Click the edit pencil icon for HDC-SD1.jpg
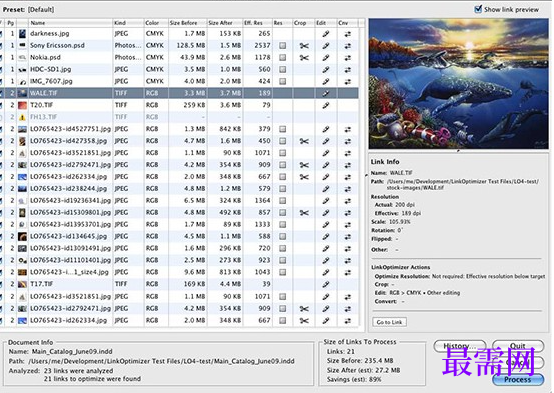 coord(326,70)
